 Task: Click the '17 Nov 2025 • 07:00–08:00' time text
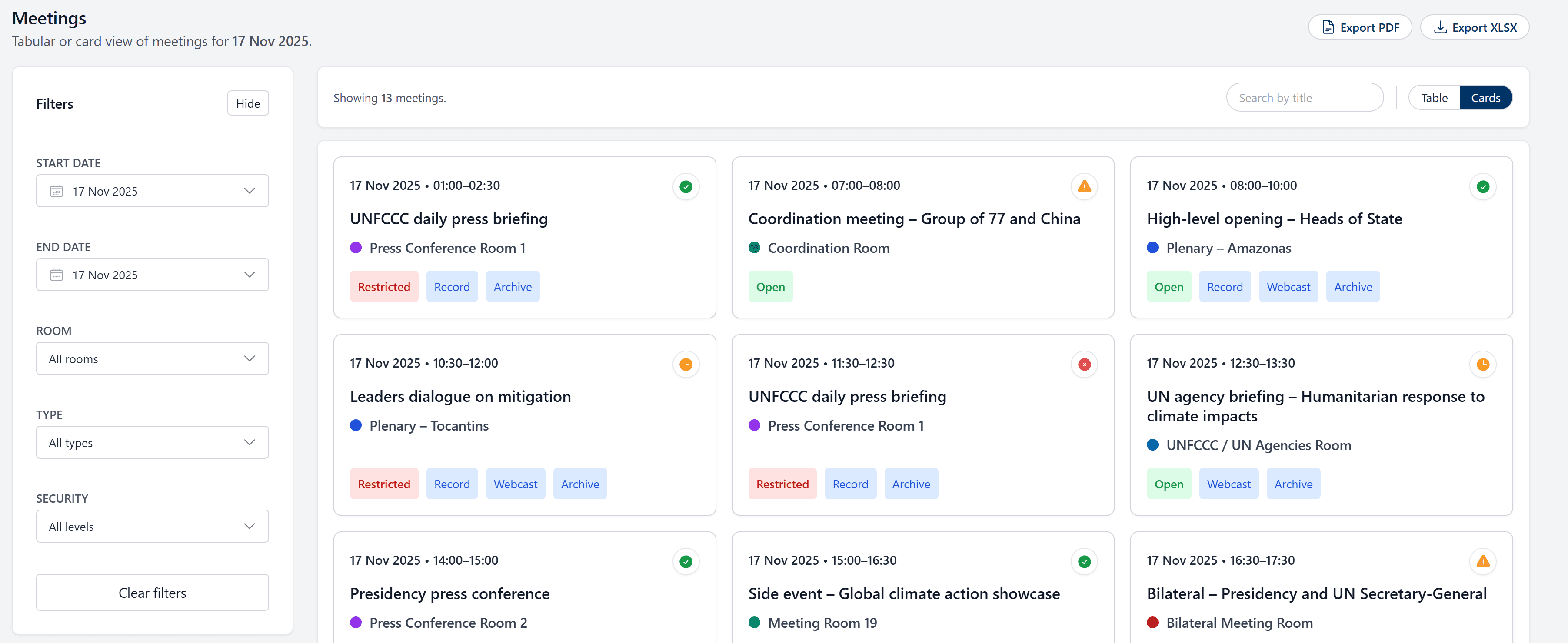[x=824, y=185]
